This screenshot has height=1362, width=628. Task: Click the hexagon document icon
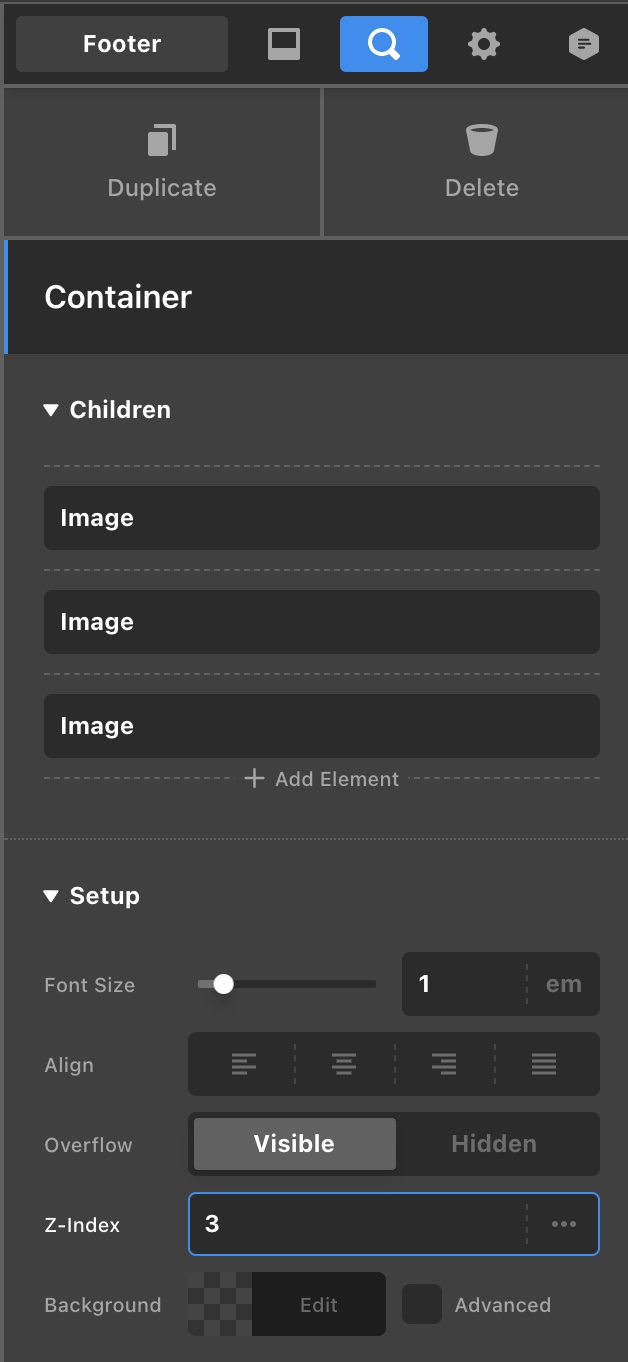coord(584,44)
